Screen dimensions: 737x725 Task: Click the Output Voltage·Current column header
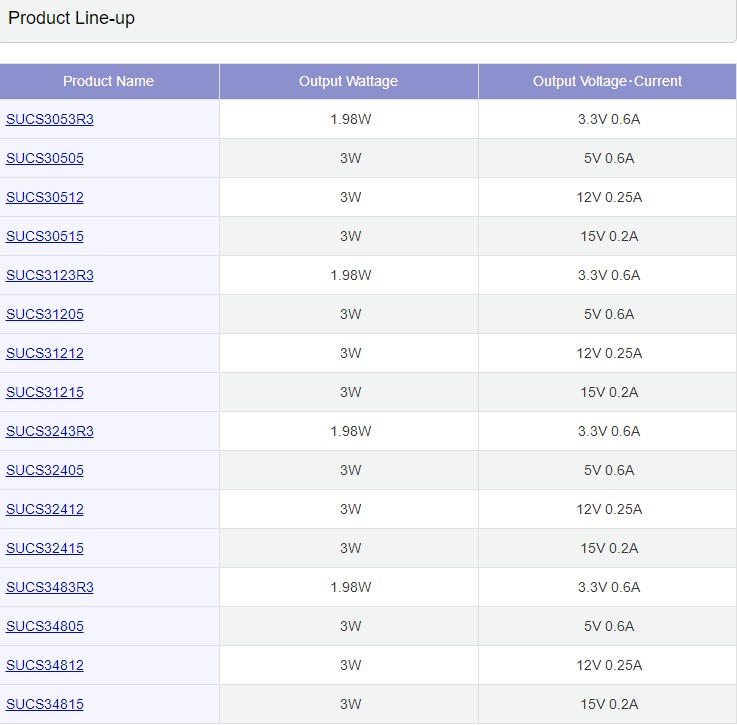(x=607, y=81)
